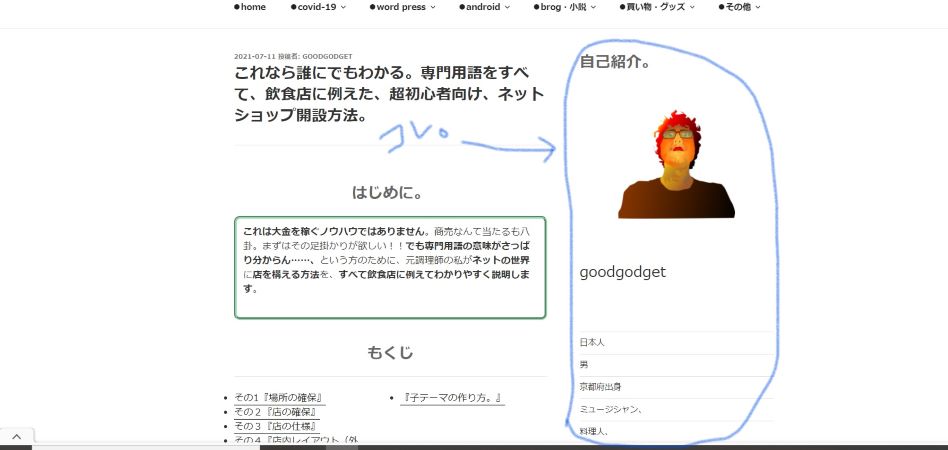Viewport: 948px width, 450px height.
Task: Expand the word press dropdown chevron
Action: [x=432, y=7]
